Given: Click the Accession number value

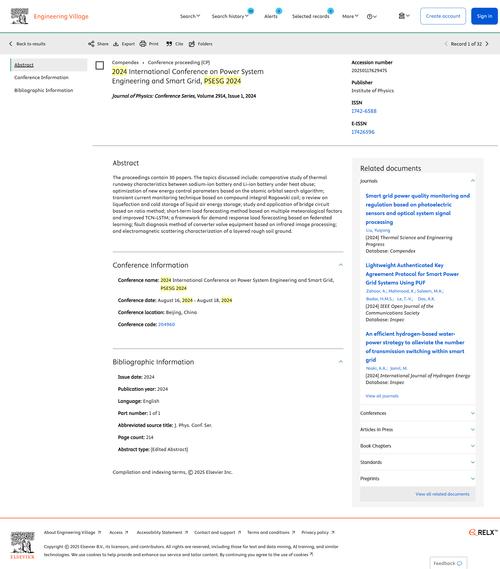Looking at the screenshot, I should (369, 70).
